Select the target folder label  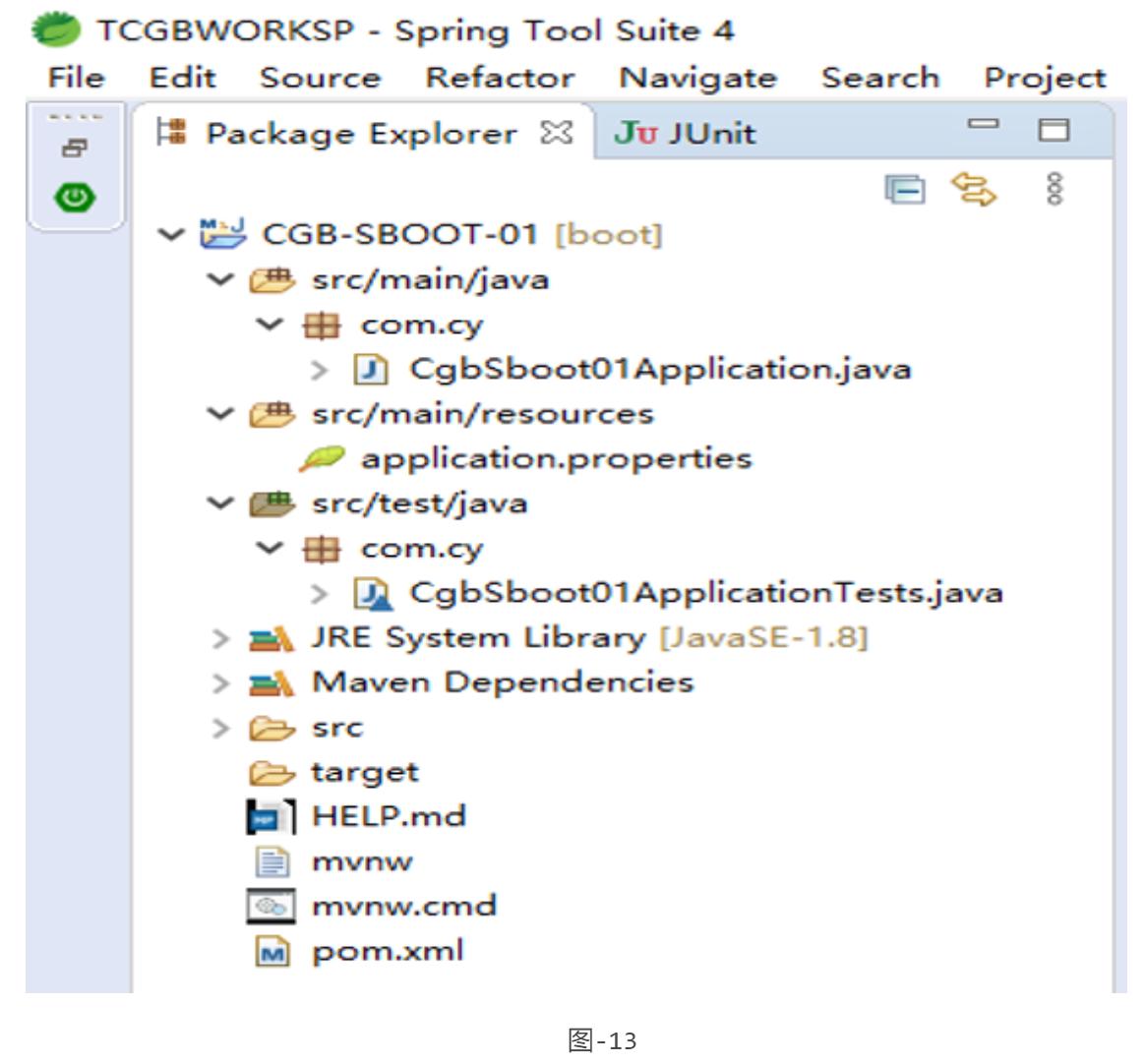point(365,774)
